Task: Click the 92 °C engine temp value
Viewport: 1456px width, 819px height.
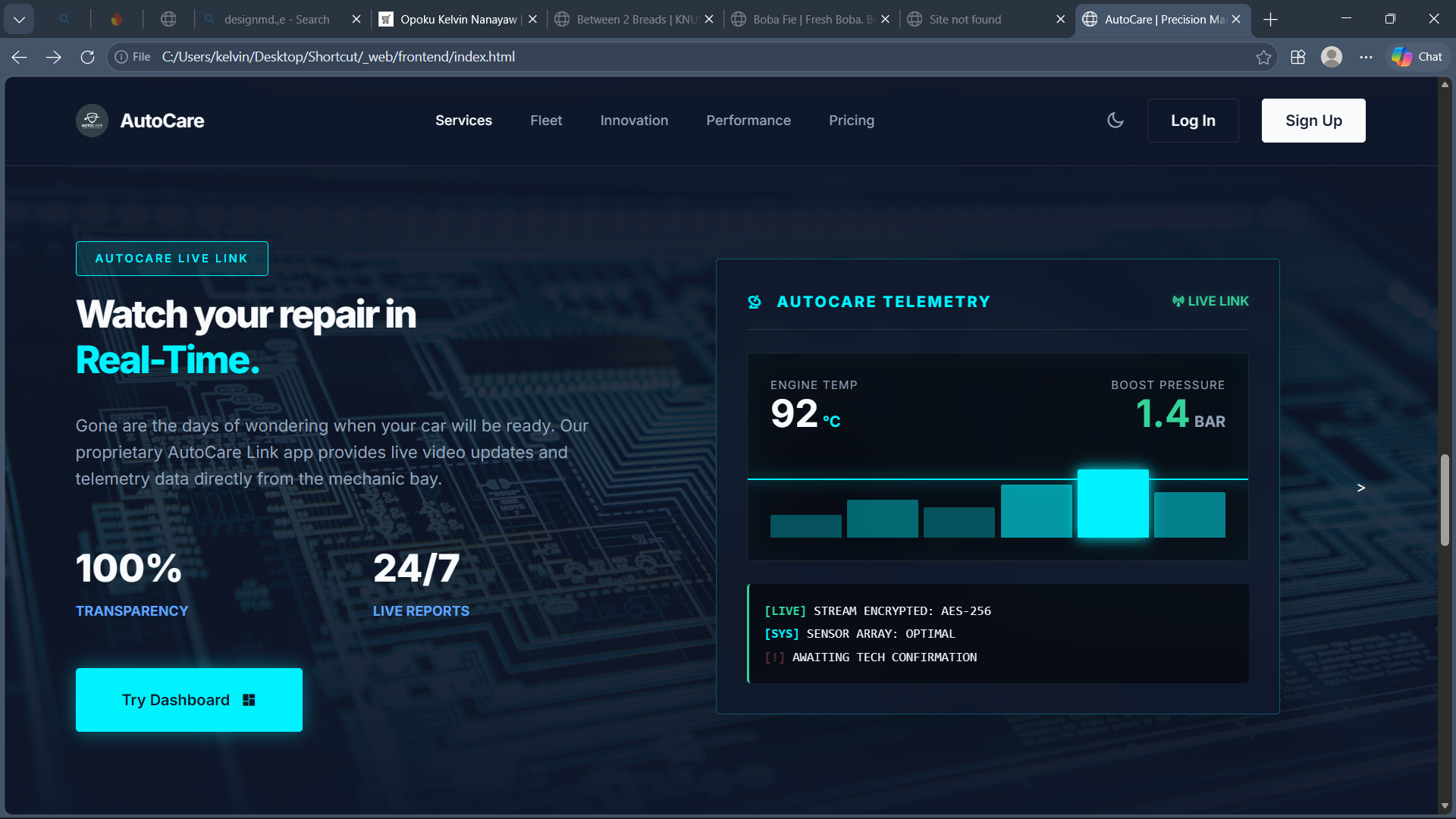Action: pyautogui.click(x=805, y=414)
